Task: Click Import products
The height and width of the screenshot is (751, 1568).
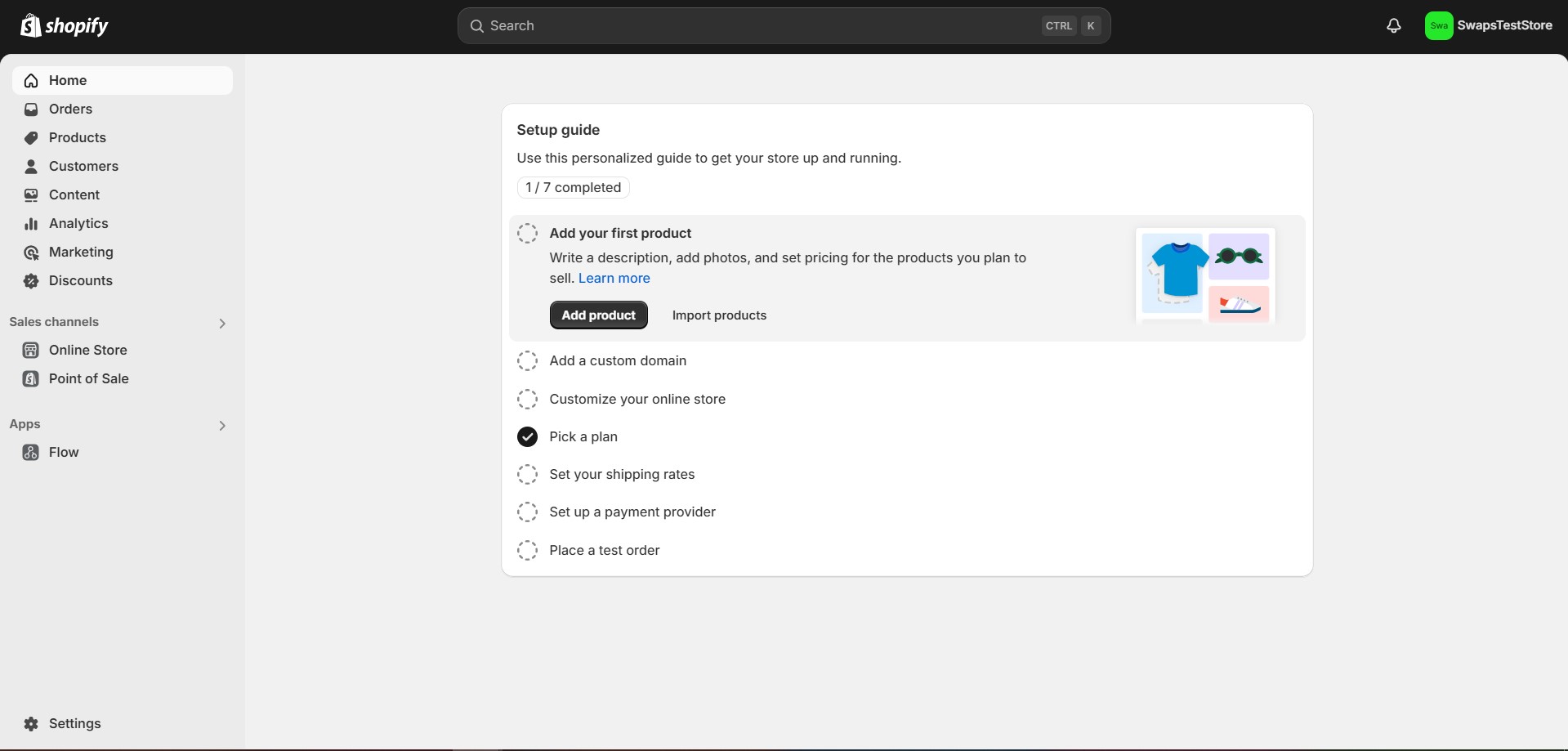Action: pyautogui.click(x=719, y=315)
